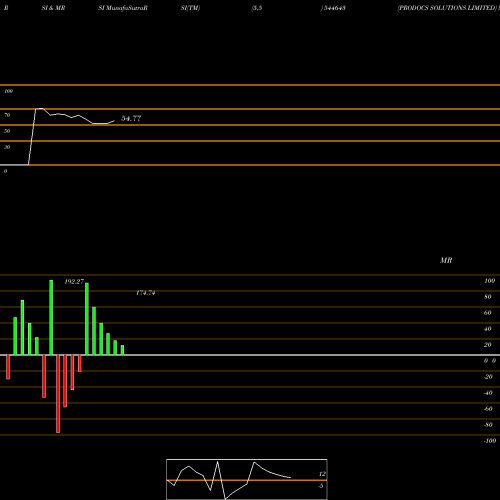Click the 544648 stock code text
Screen dimensions: 500x500
334,8
